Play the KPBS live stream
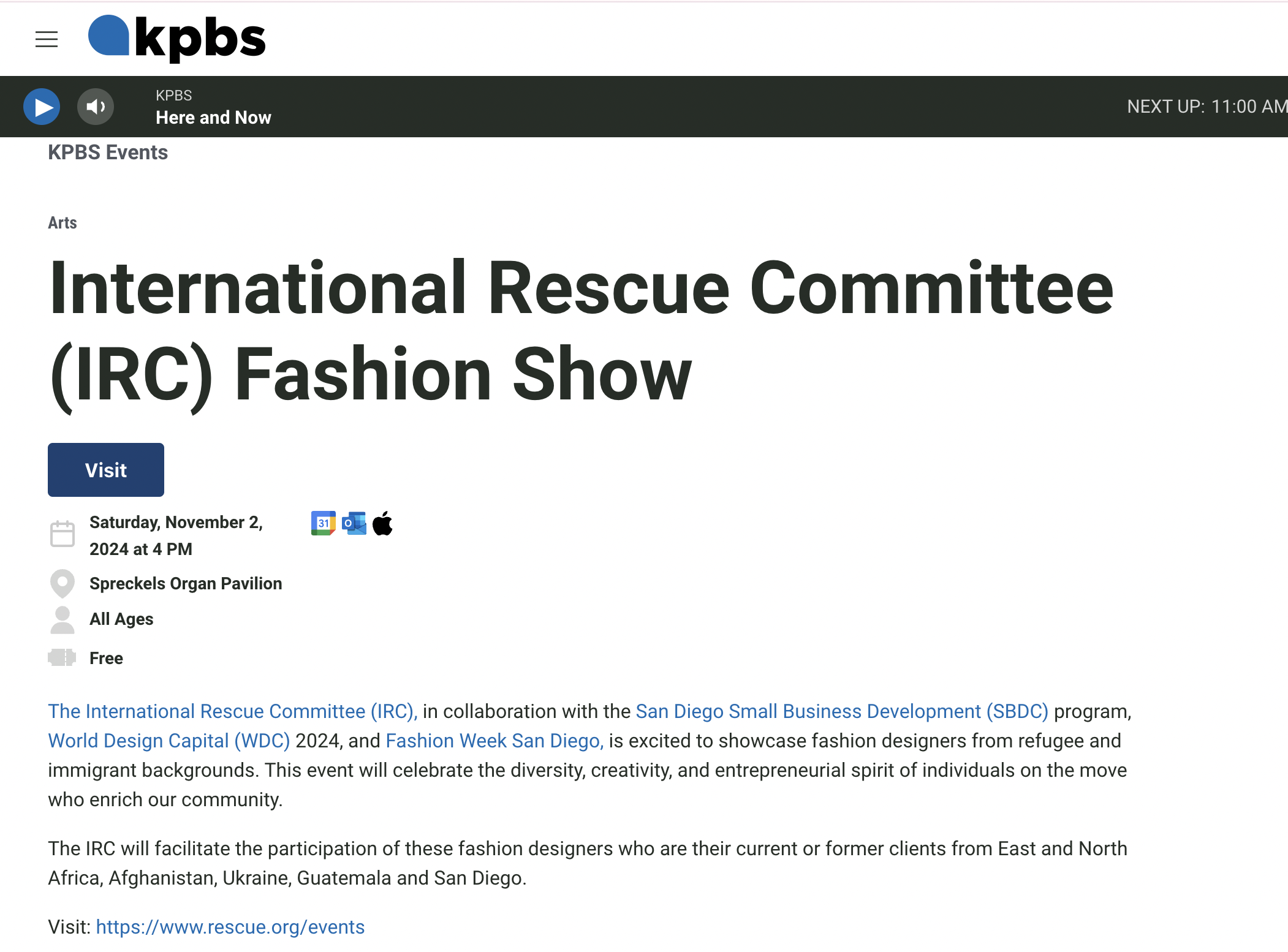 [x=42, y=107]
